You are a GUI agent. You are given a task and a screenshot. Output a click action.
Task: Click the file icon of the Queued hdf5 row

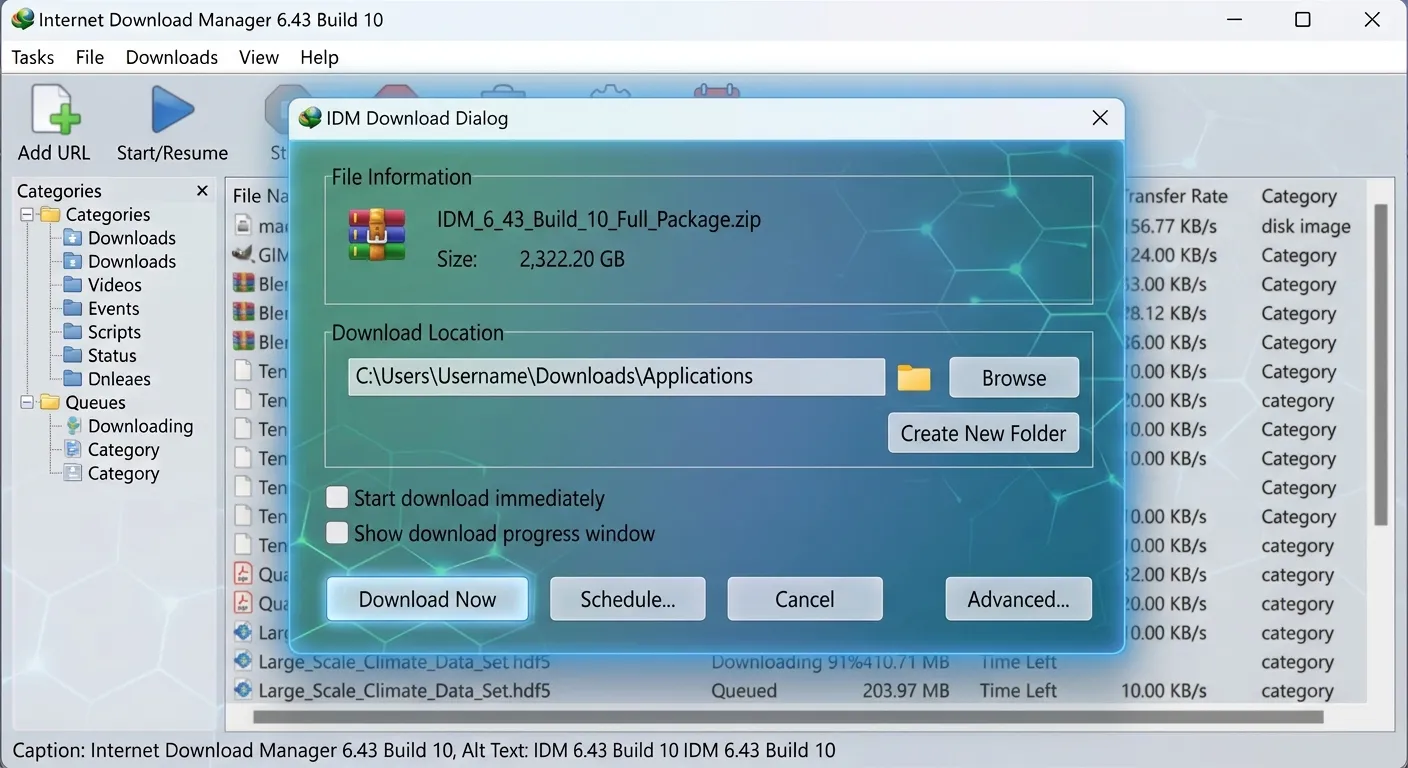click(243, 690)
